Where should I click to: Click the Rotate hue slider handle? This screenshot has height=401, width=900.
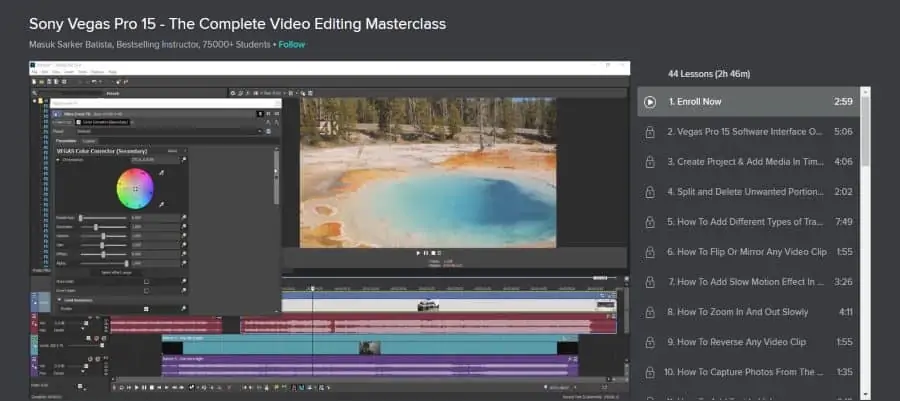(x=81, y=218)
